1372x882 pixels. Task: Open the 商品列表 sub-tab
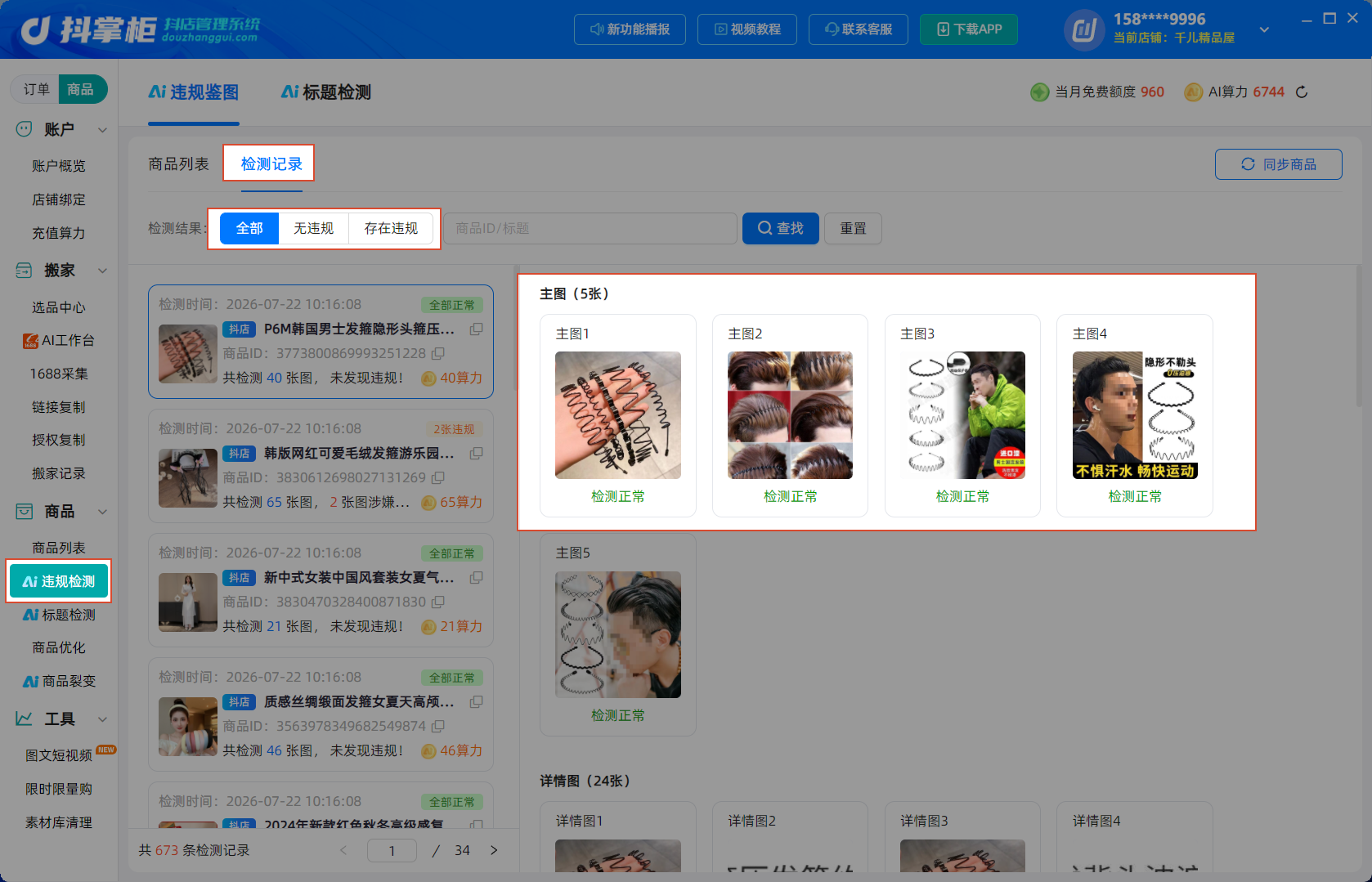[178, 164]
